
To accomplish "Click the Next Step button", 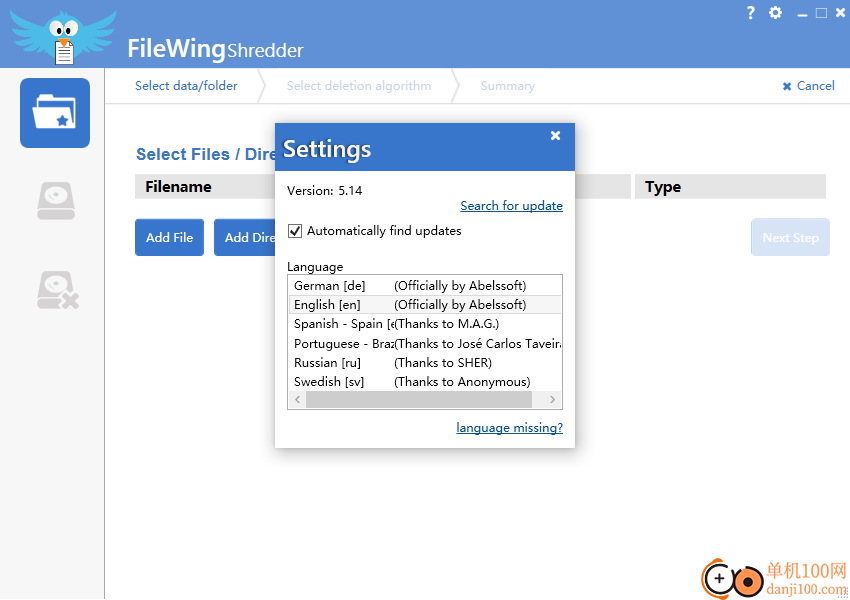I will pyautogui.click(x=790, y=237).
